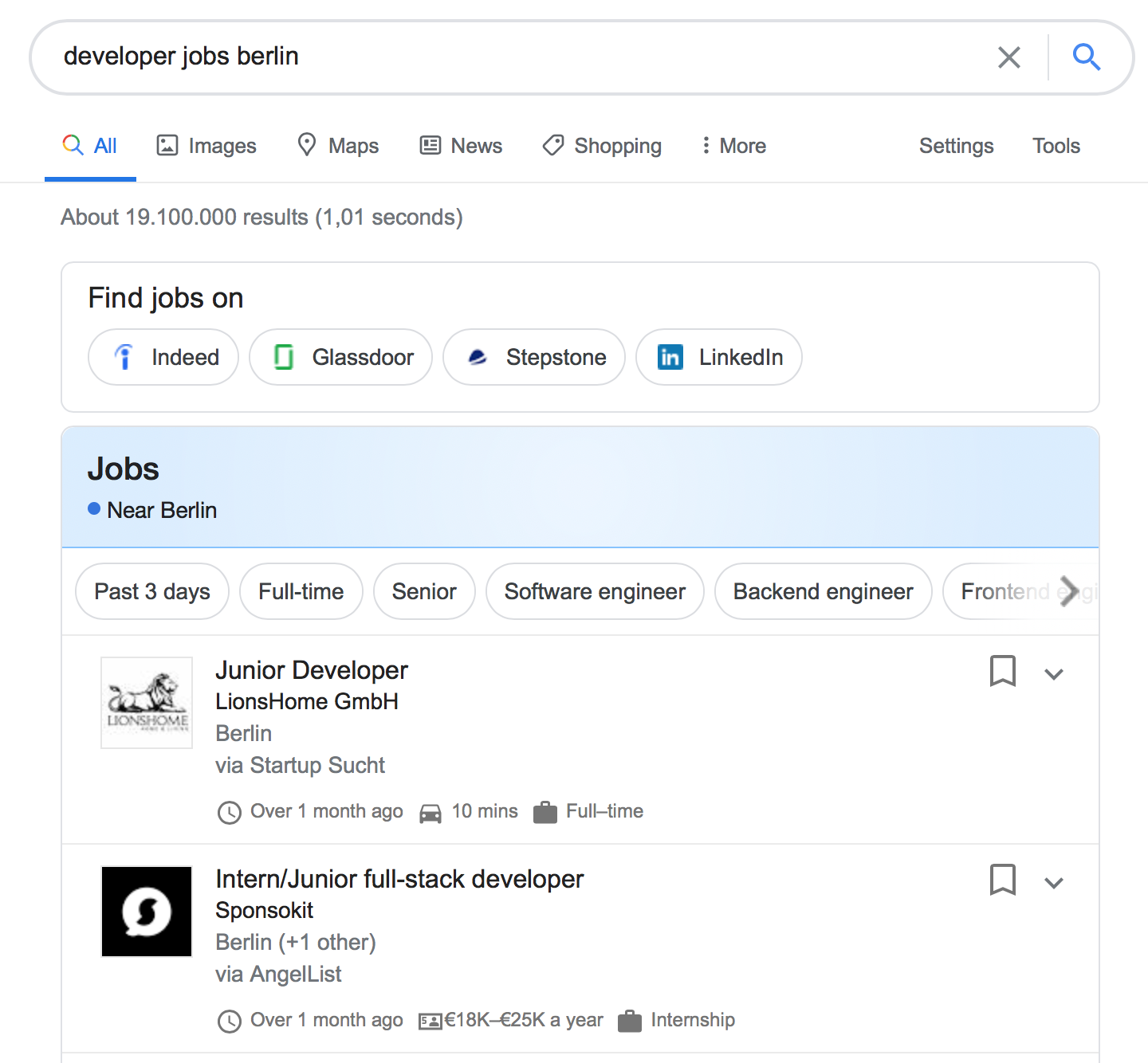Select the All results tab

tap(90, 146)
